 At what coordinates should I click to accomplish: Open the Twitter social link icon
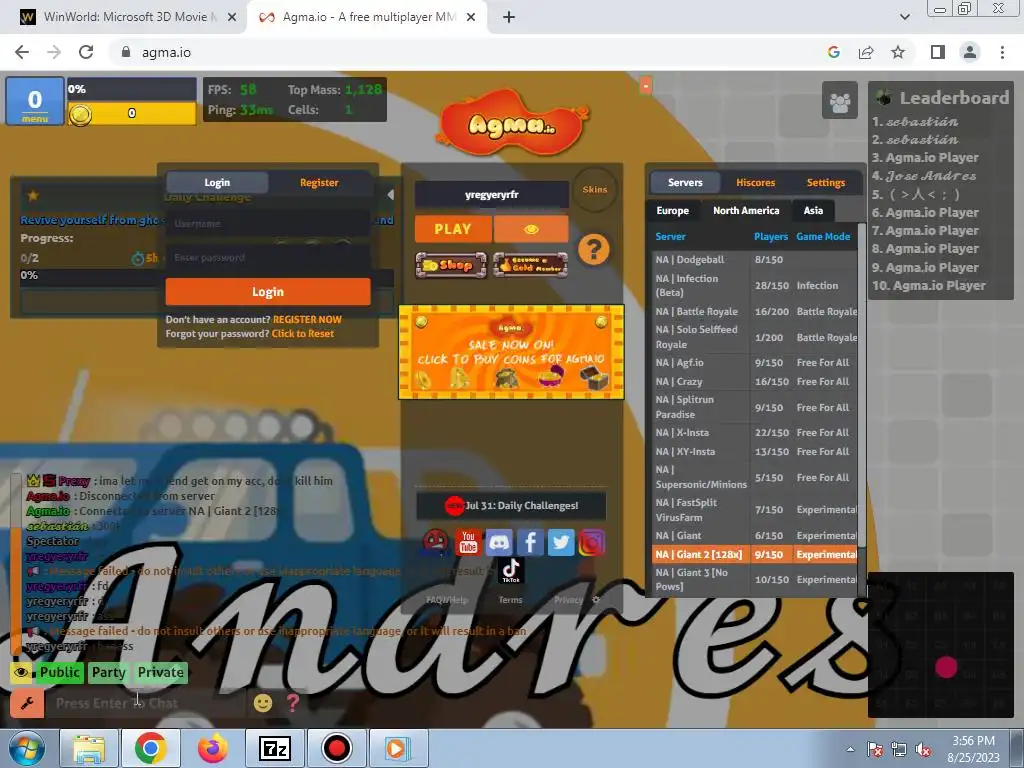[561, 543]
